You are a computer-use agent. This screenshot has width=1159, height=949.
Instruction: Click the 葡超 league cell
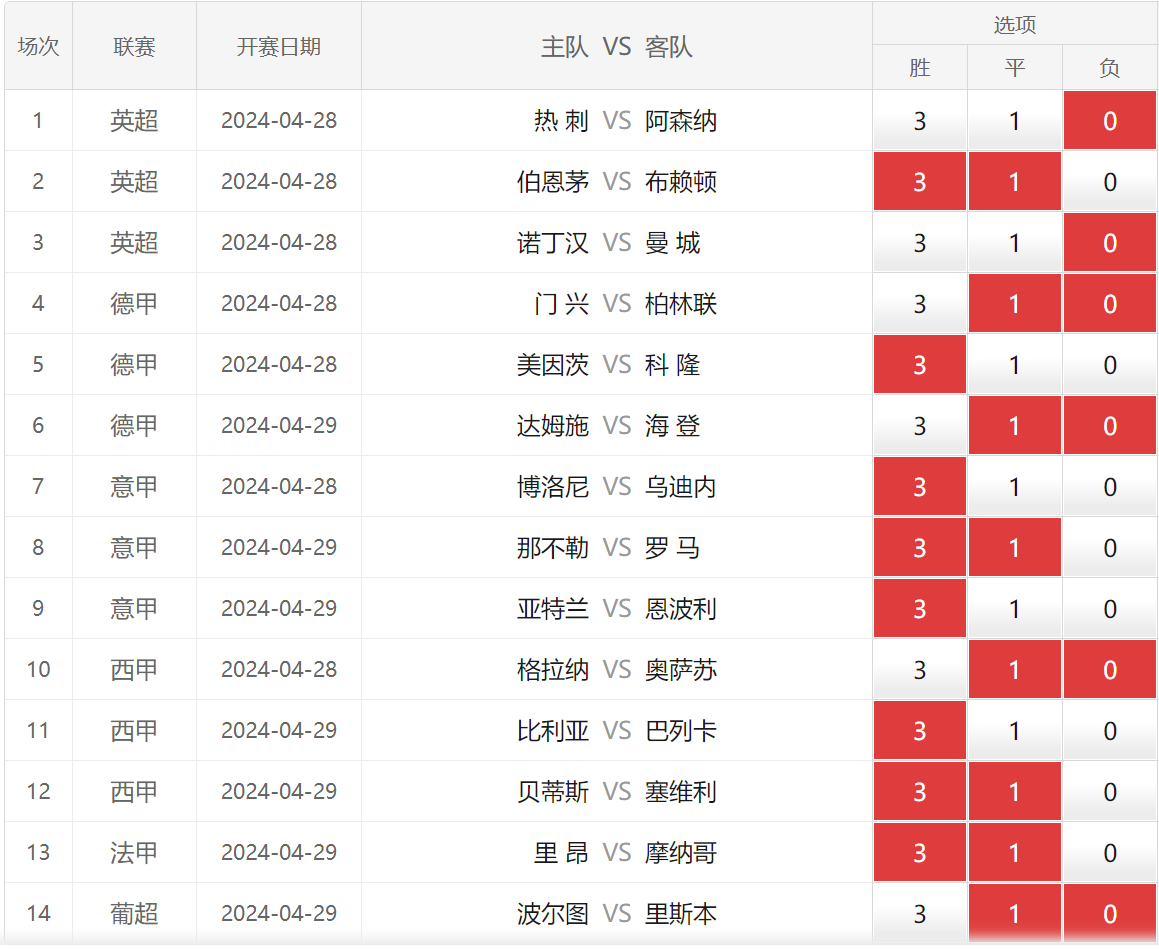(x=135, y=914)
